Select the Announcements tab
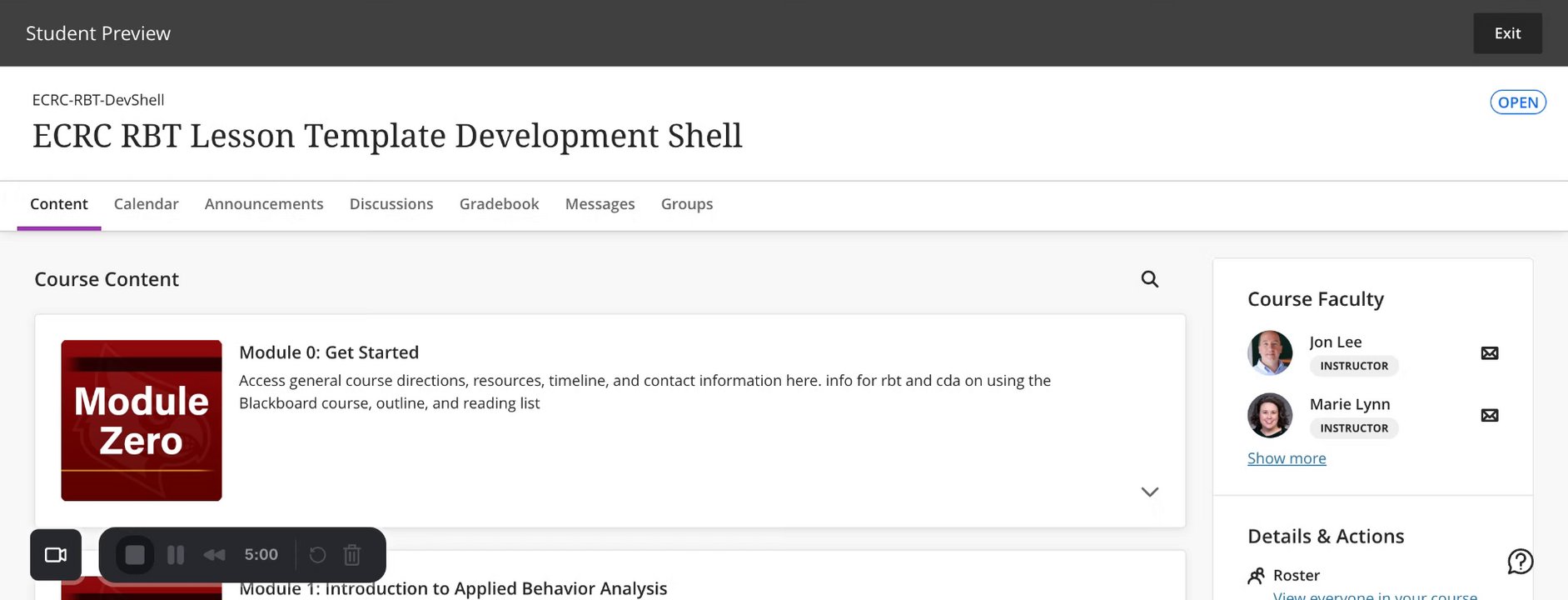The width and height of the screenshot is (1568, 600). point(264,204)
